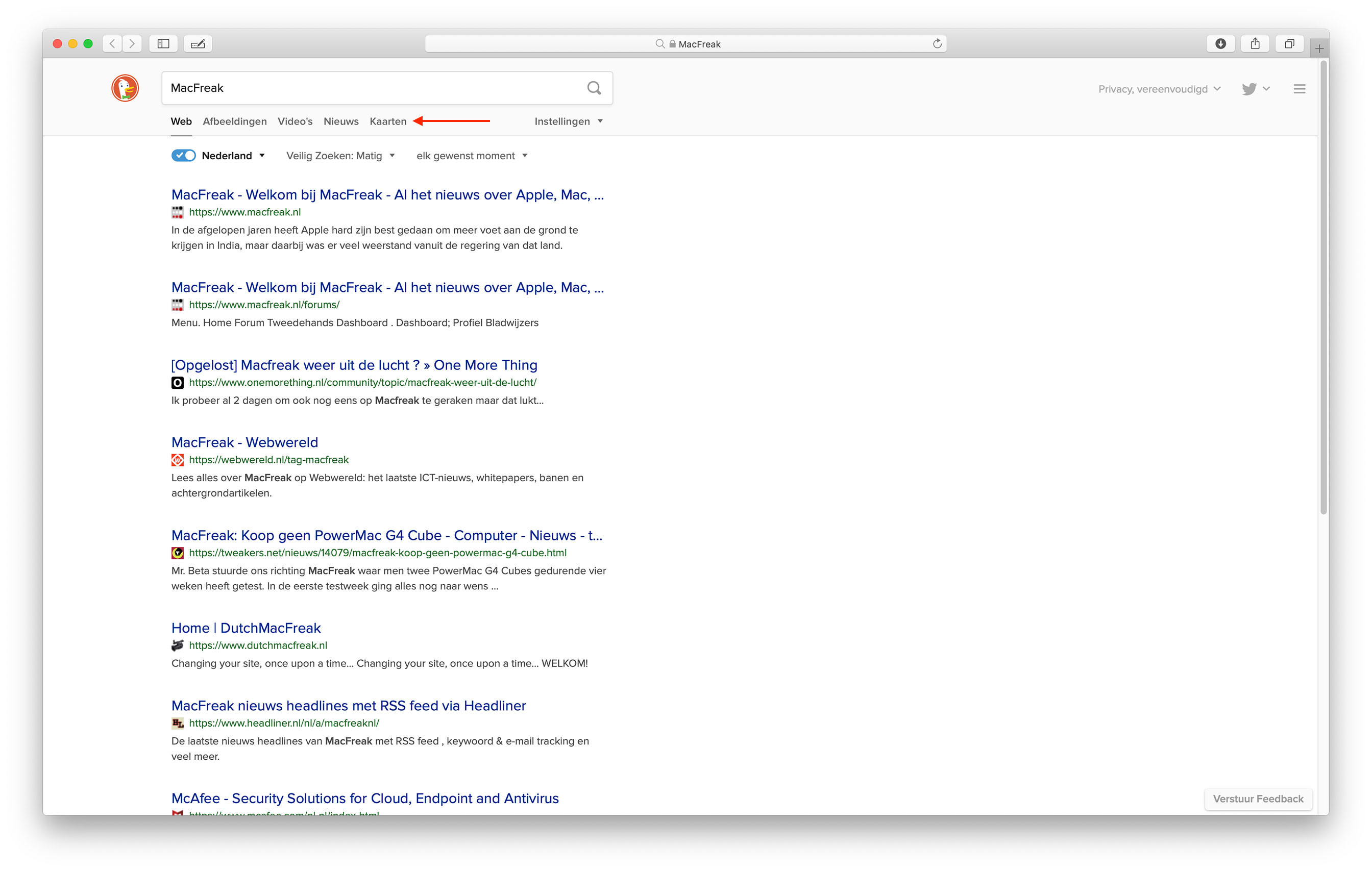The width and height of the screenshot is (1372, 872).
Task: Open the https://www.macfreak.nl/forums/ URL link
Action: coord(264,305)
